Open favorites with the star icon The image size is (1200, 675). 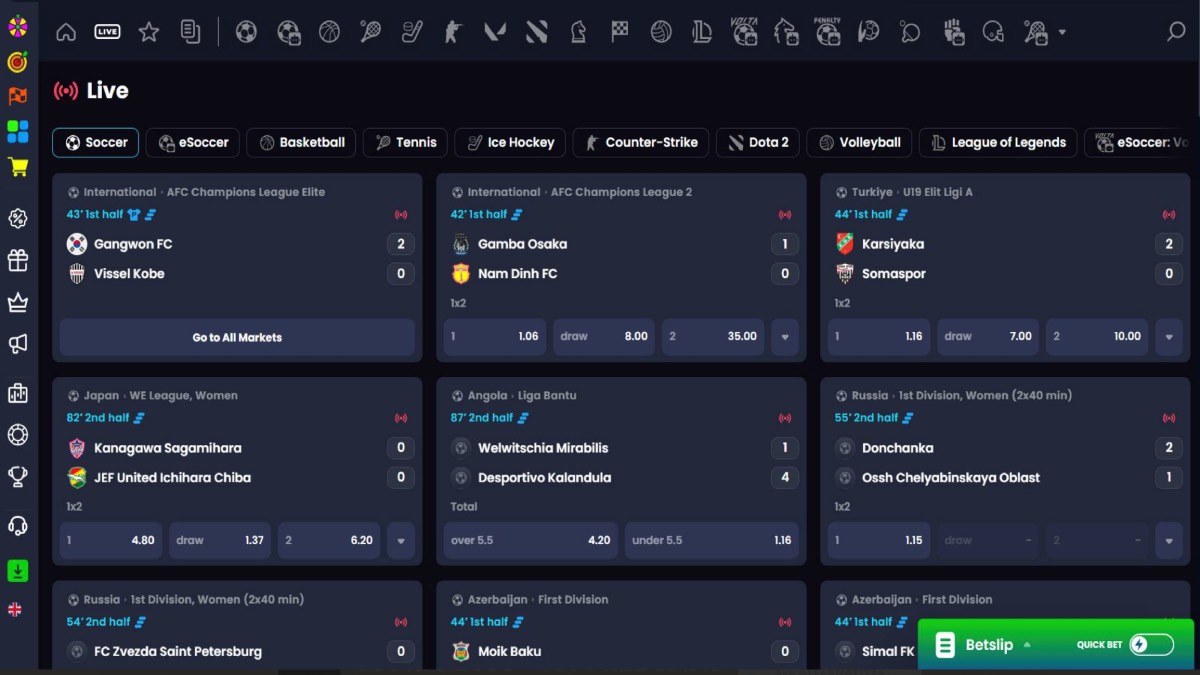point(149,32)
